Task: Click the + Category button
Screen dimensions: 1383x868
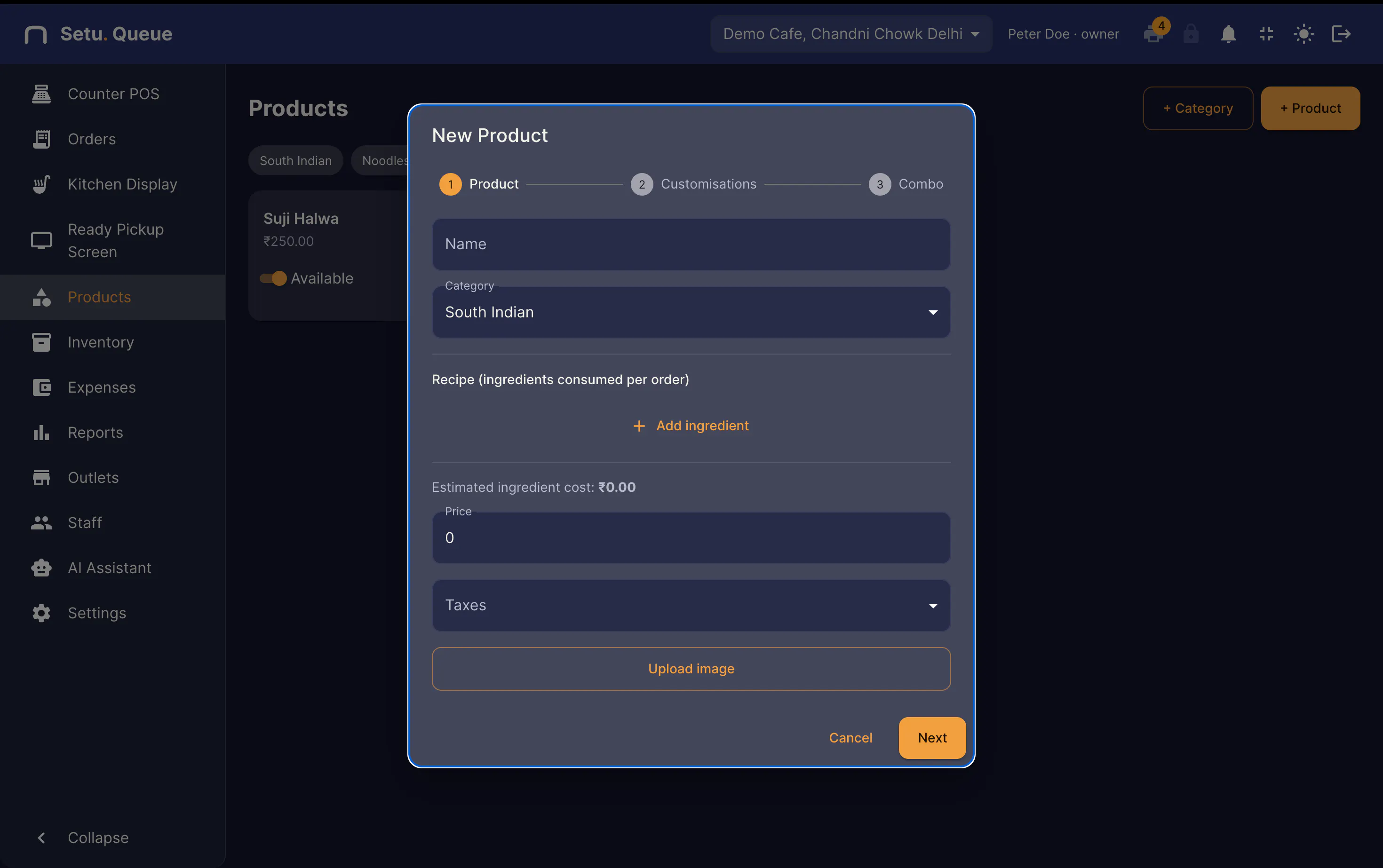Action: [1198, 109]
